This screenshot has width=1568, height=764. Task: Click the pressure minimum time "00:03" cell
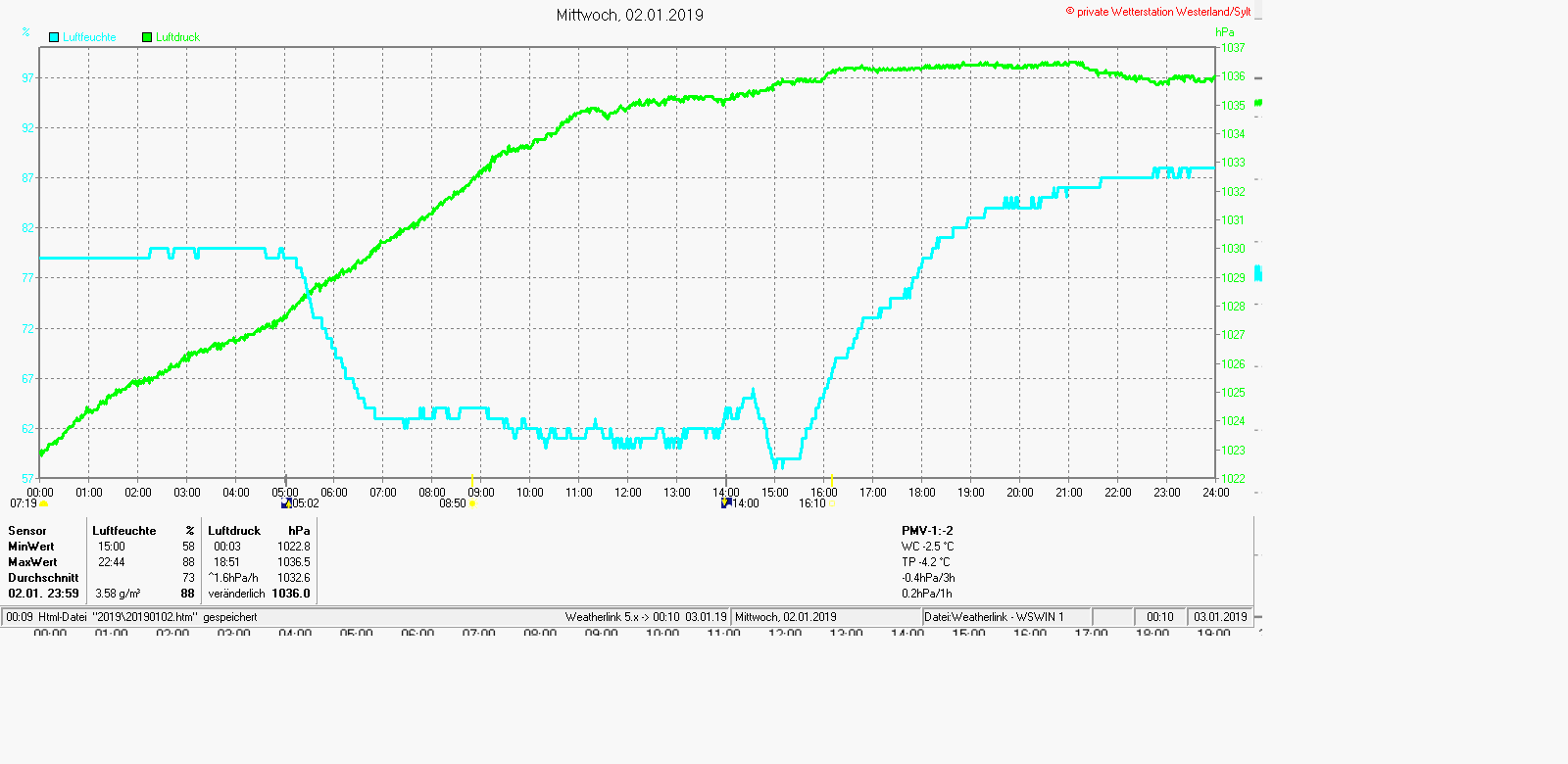click(227, 547)
